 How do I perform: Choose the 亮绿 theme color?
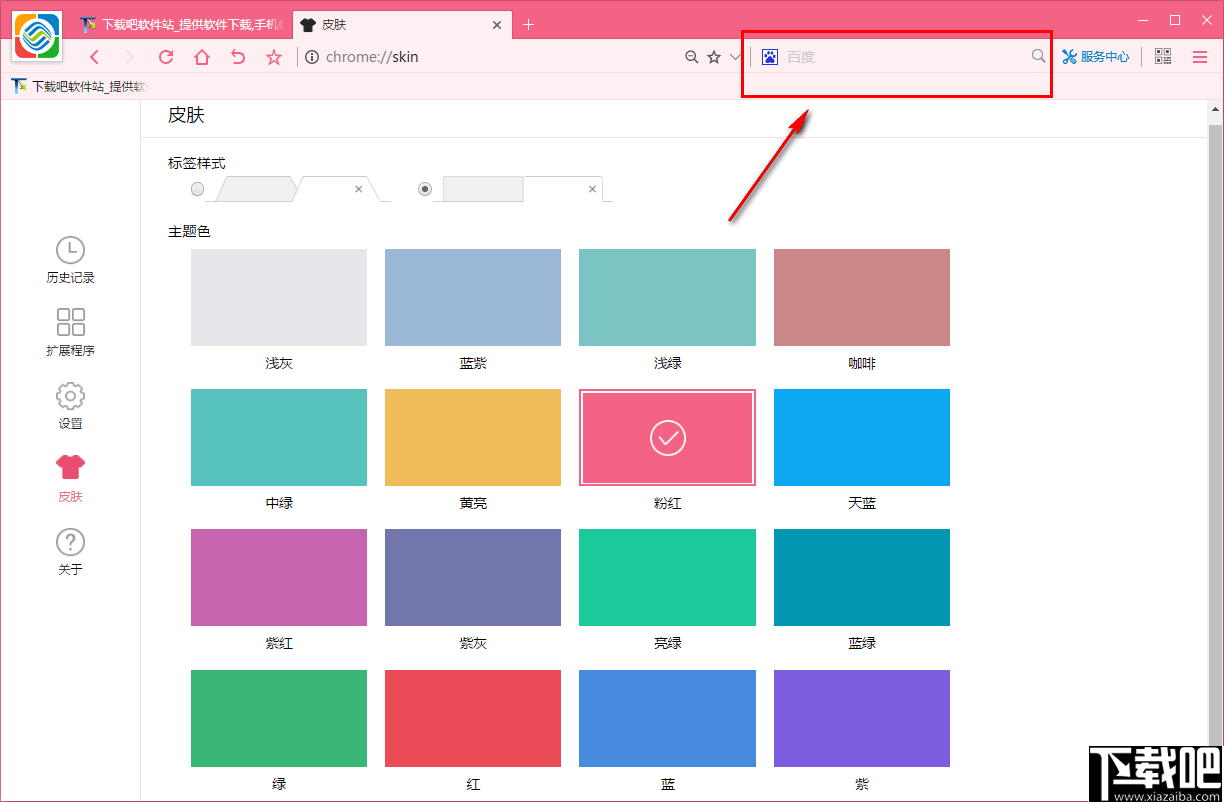(667, 577)
